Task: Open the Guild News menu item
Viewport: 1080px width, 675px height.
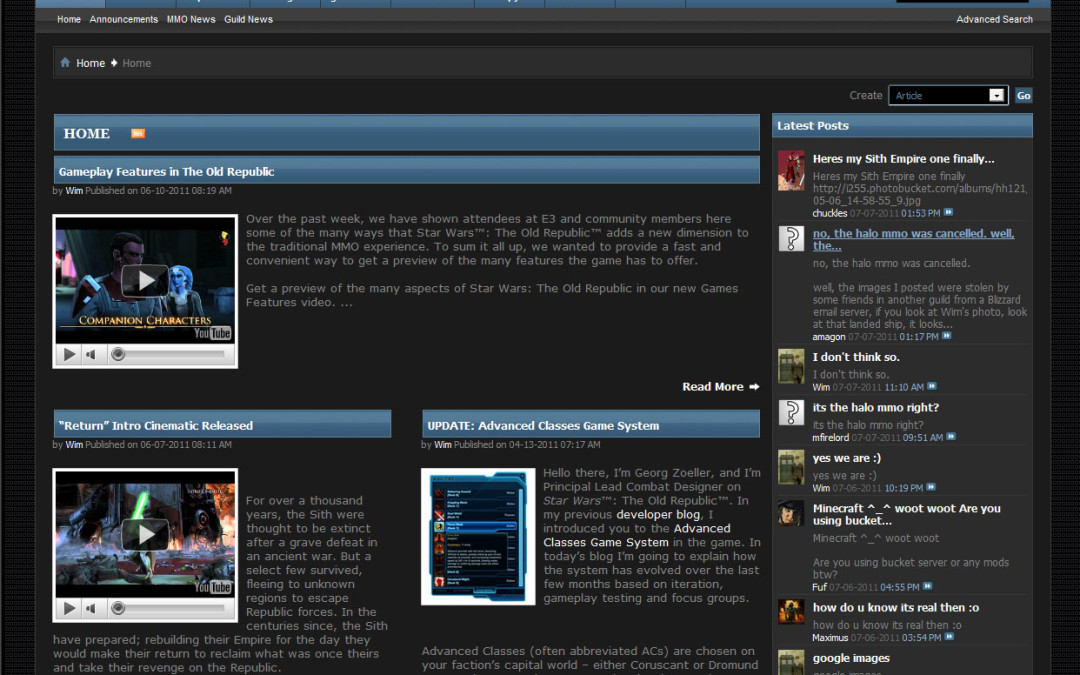Action: [x=249, y=19]
